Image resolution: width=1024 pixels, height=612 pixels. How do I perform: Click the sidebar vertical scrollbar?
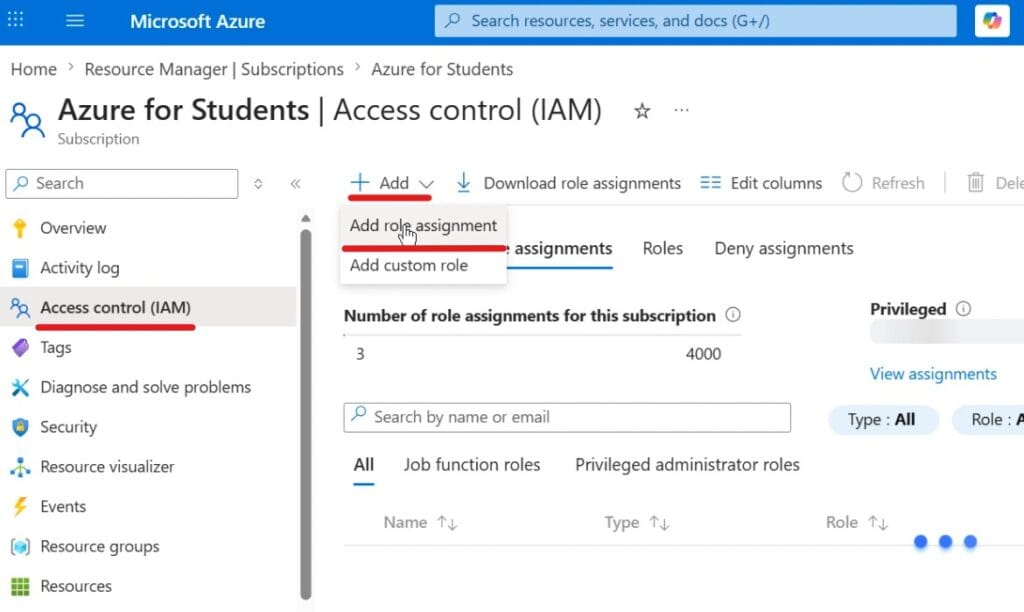click(x=306, y=414)
